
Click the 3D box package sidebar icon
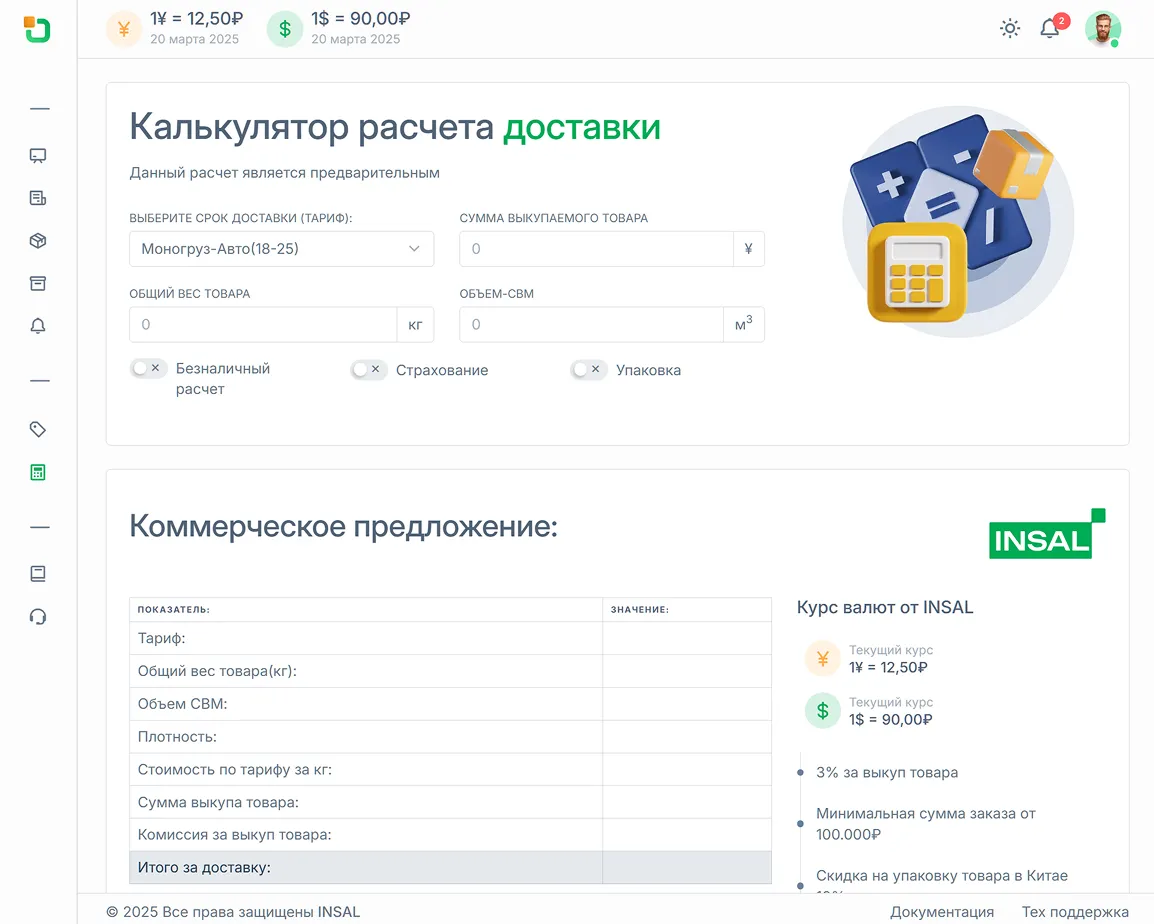tap(38, 241)
